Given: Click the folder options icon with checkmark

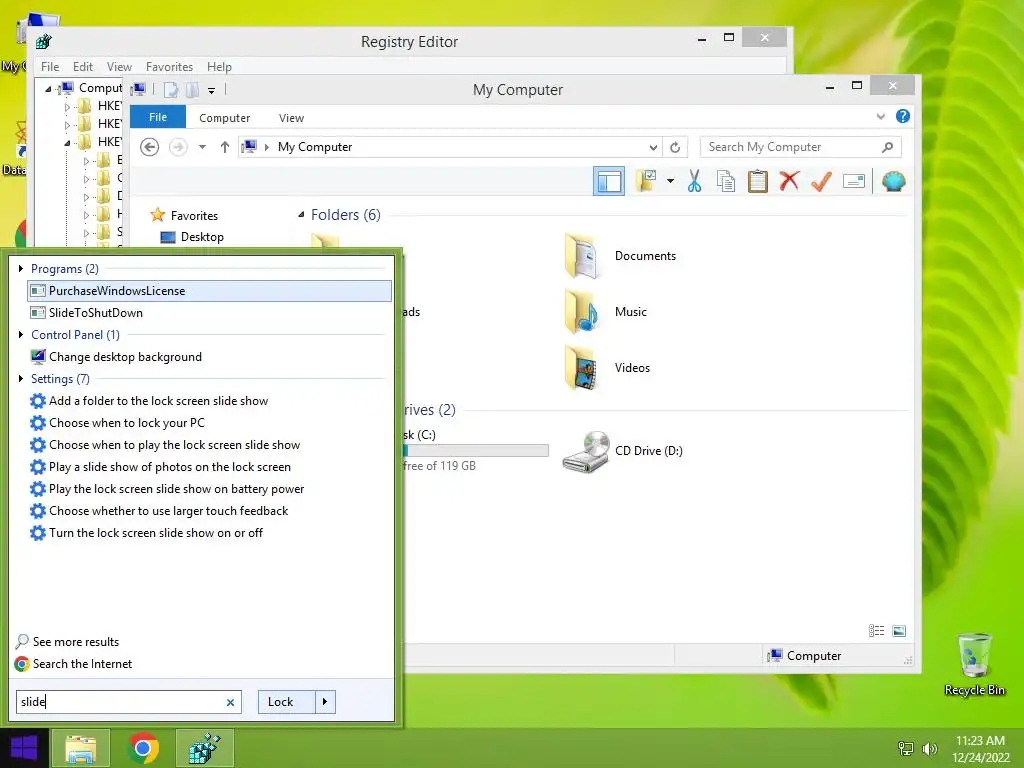Looking at the screenshot, I should coord(646,181).
